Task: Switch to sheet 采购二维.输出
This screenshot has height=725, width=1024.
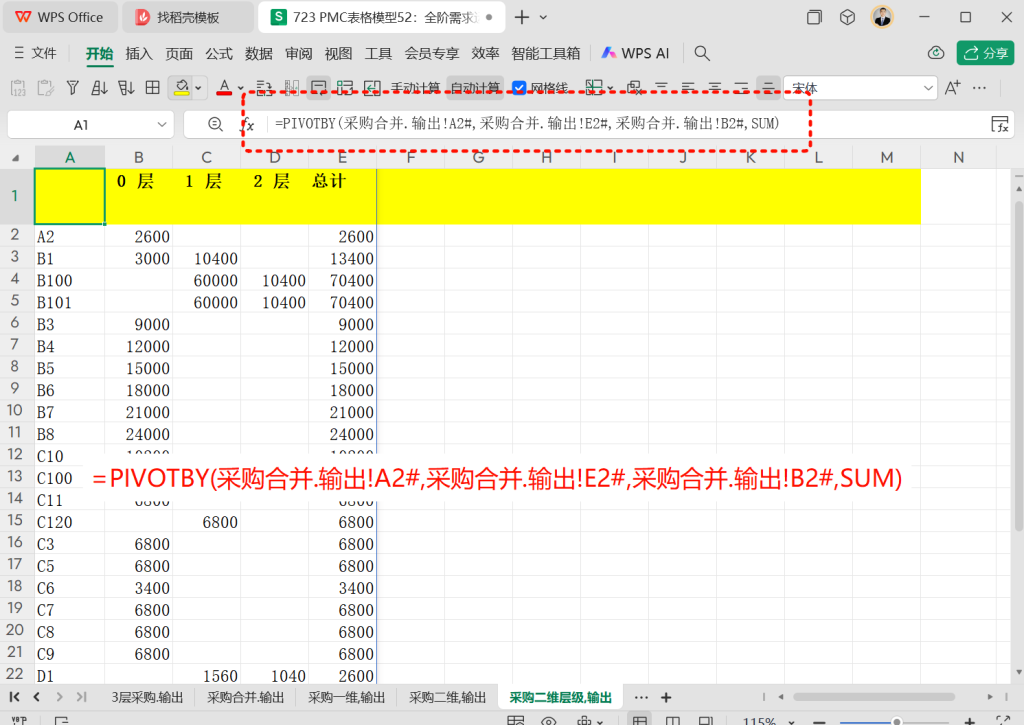Action: click(447, 698)
